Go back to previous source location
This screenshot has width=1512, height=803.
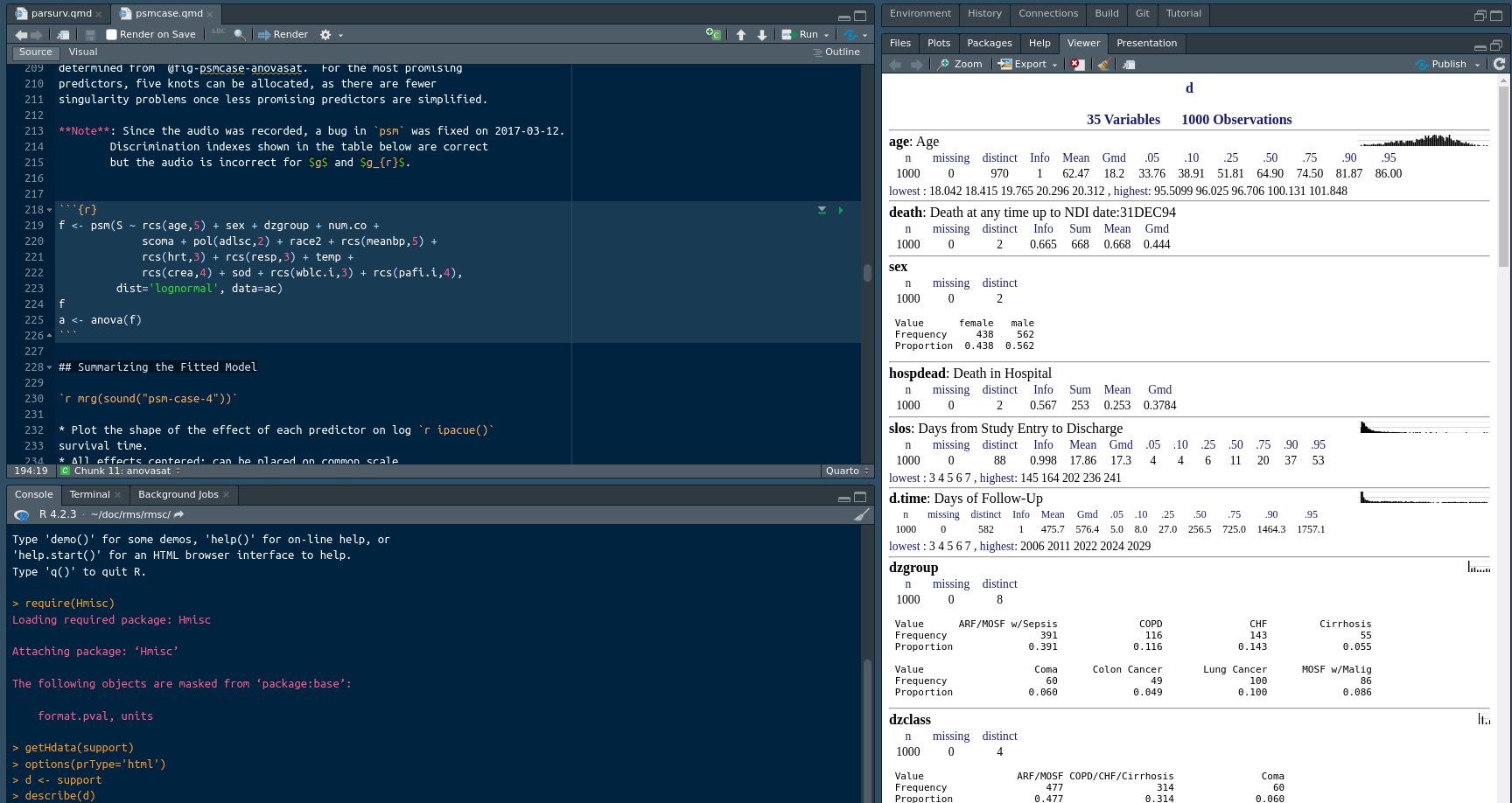pyautogui.click(x=21, y=35)
